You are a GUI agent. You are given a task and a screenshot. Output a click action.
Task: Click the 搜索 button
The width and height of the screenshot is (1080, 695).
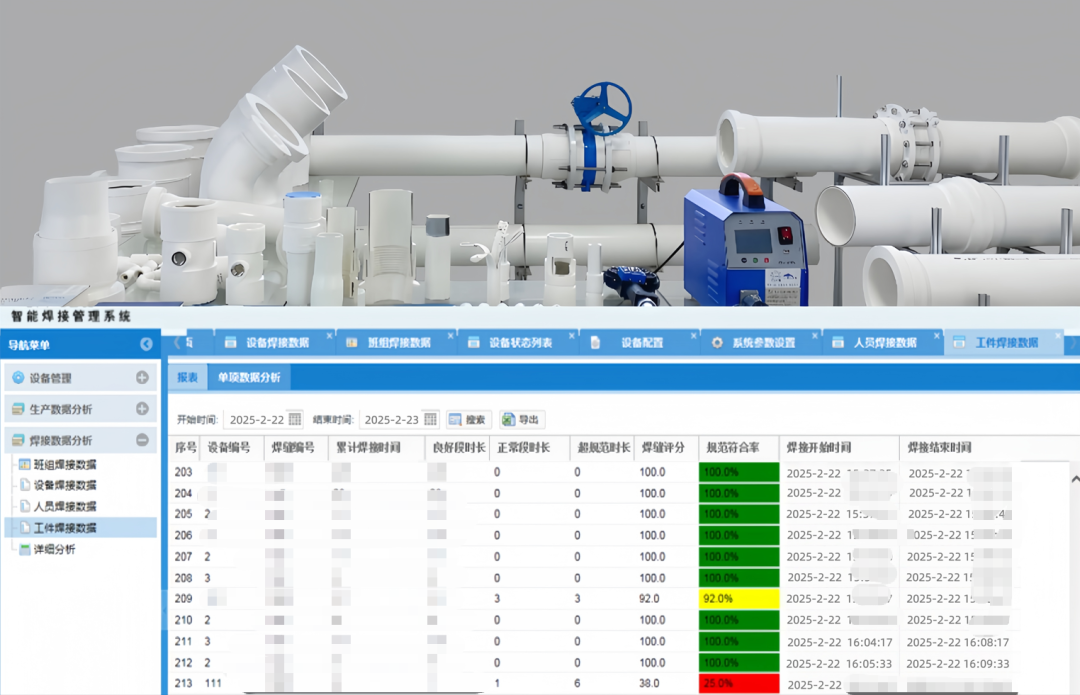tap(468, 420)
